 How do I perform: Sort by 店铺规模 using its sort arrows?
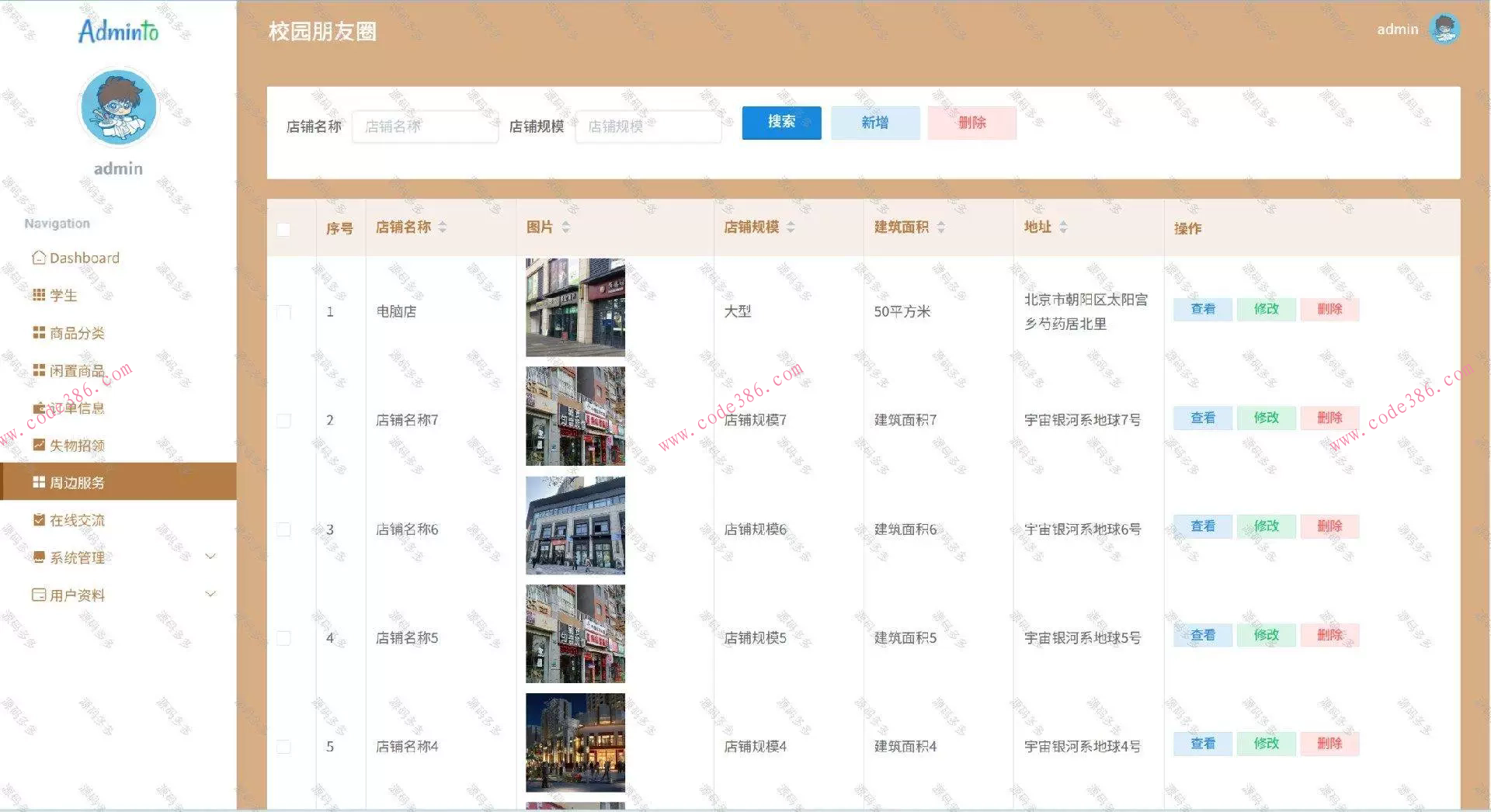pos(791,227)
